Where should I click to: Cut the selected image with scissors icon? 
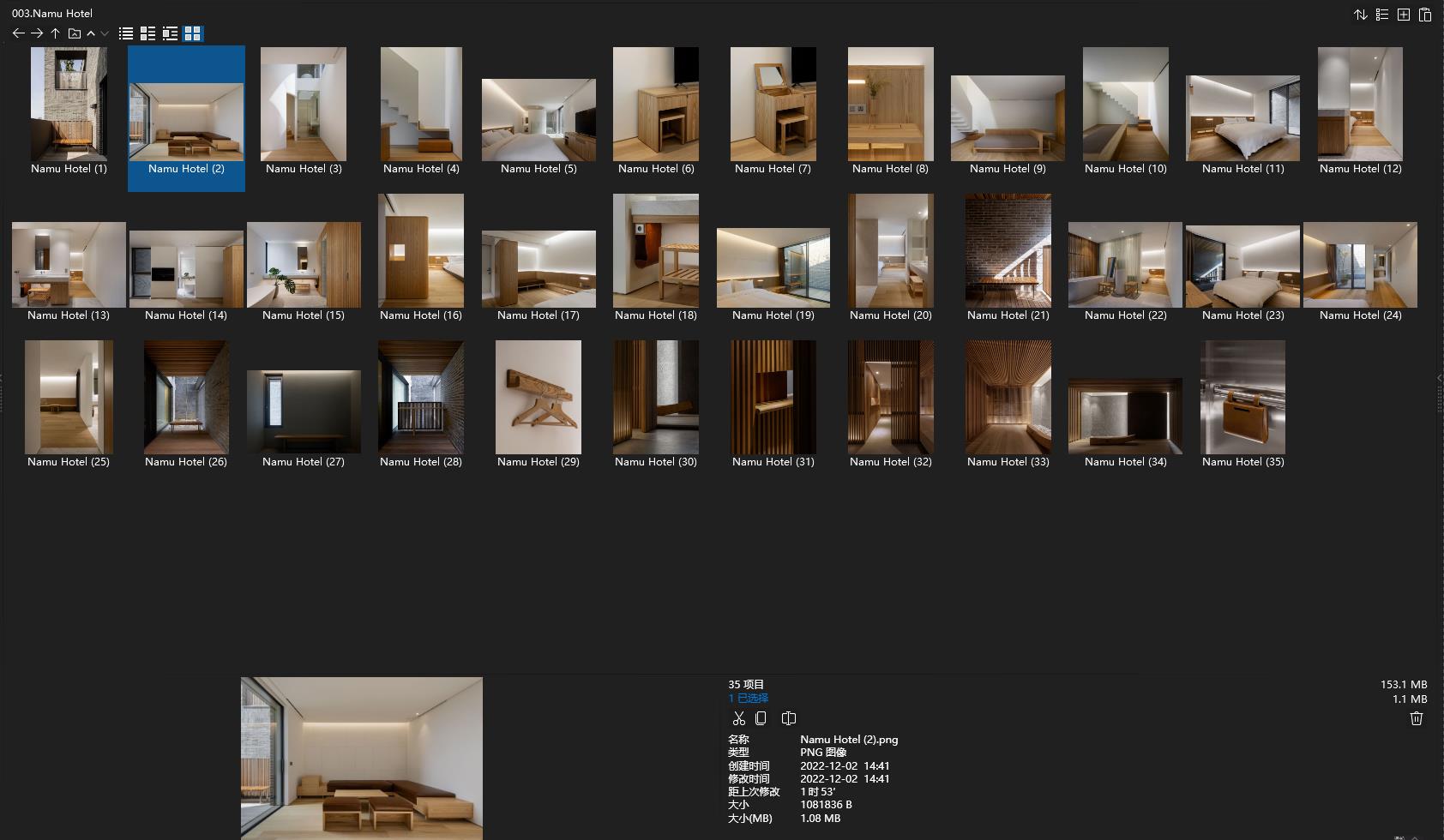pyautogui.click(x=740, y=718)
